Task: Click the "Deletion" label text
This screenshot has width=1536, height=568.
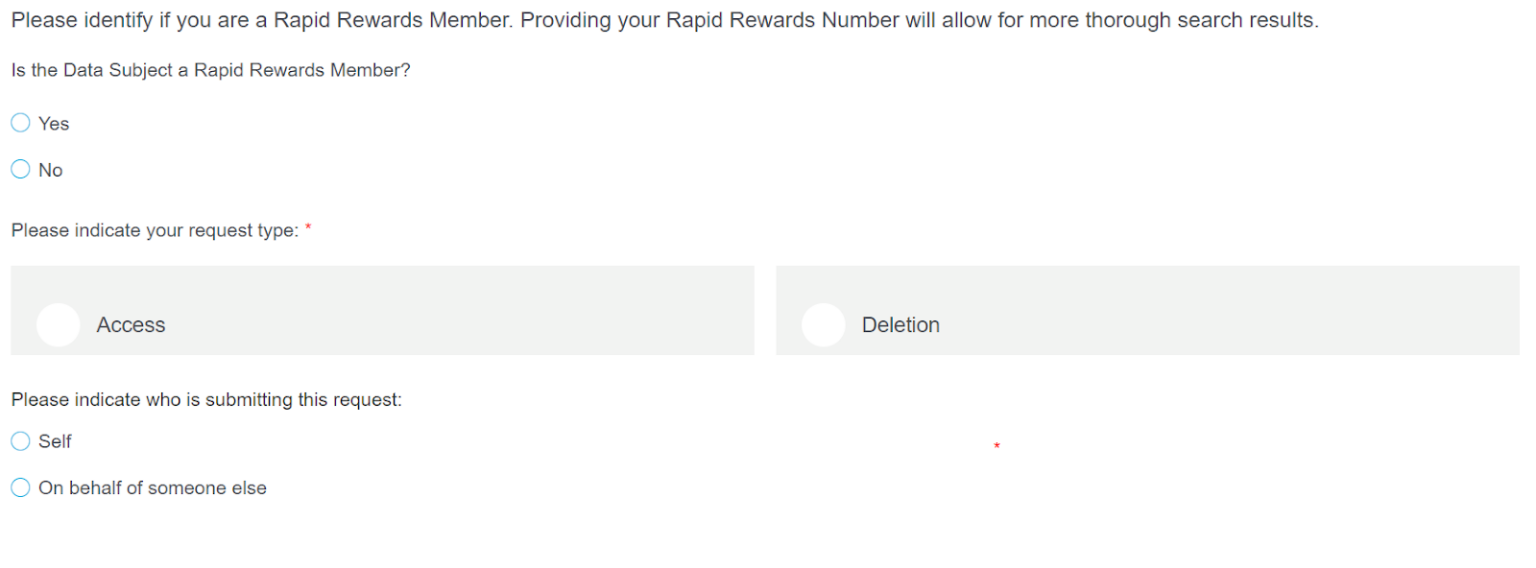Action: [x=900, y=325]
